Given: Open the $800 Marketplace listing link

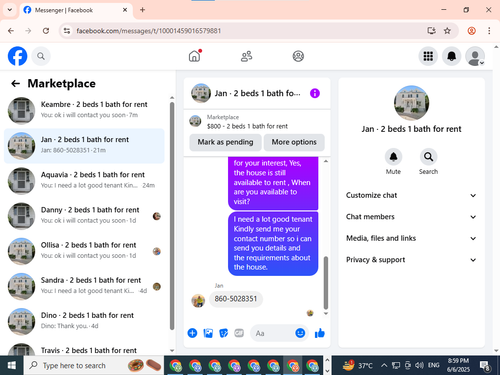Looking at the screenshot, I should pyautogui.click(x=247, y=126).
